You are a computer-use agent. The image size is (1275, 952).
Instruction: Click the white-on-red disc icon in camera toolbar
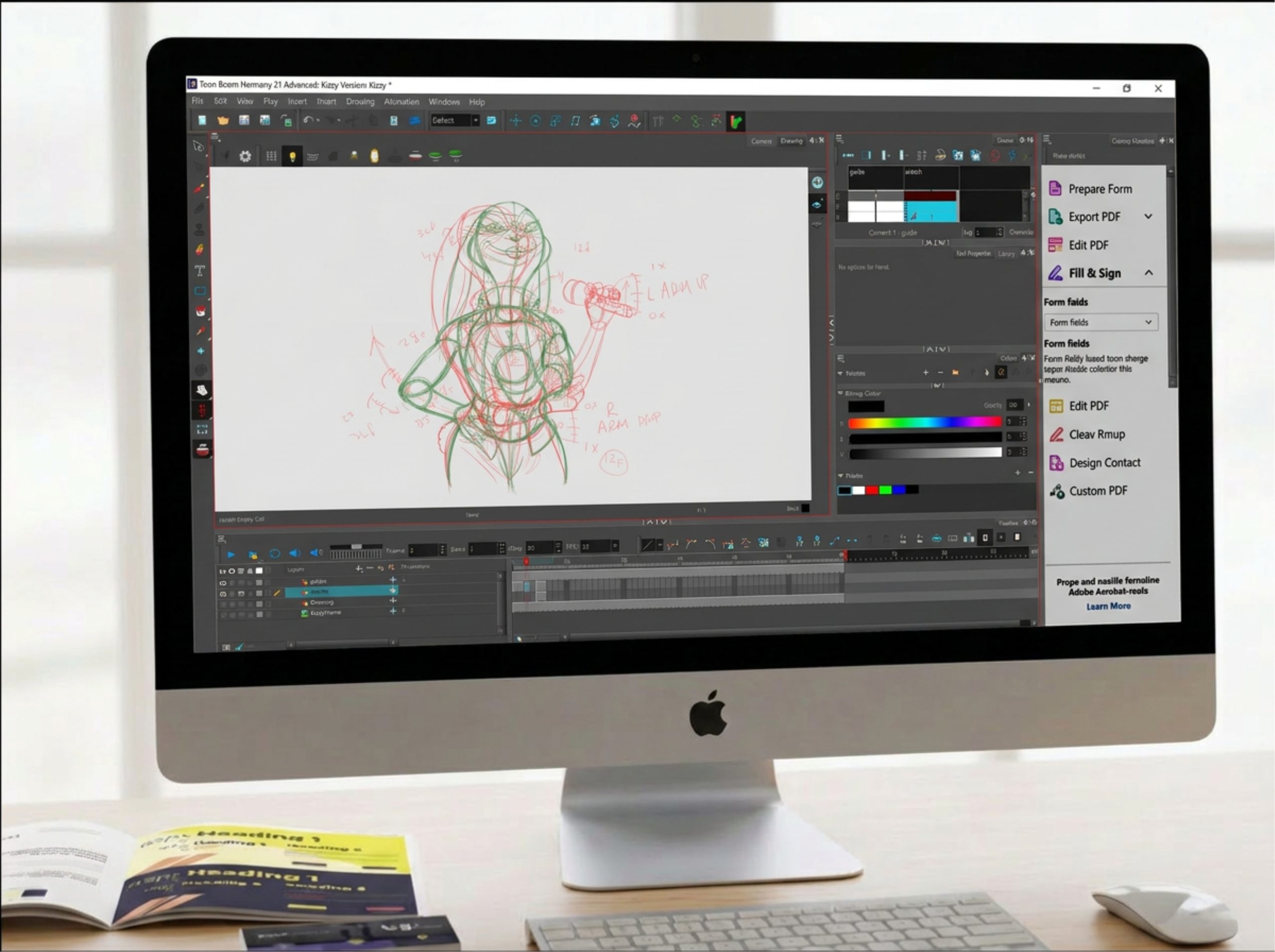[x=415, y=155]
